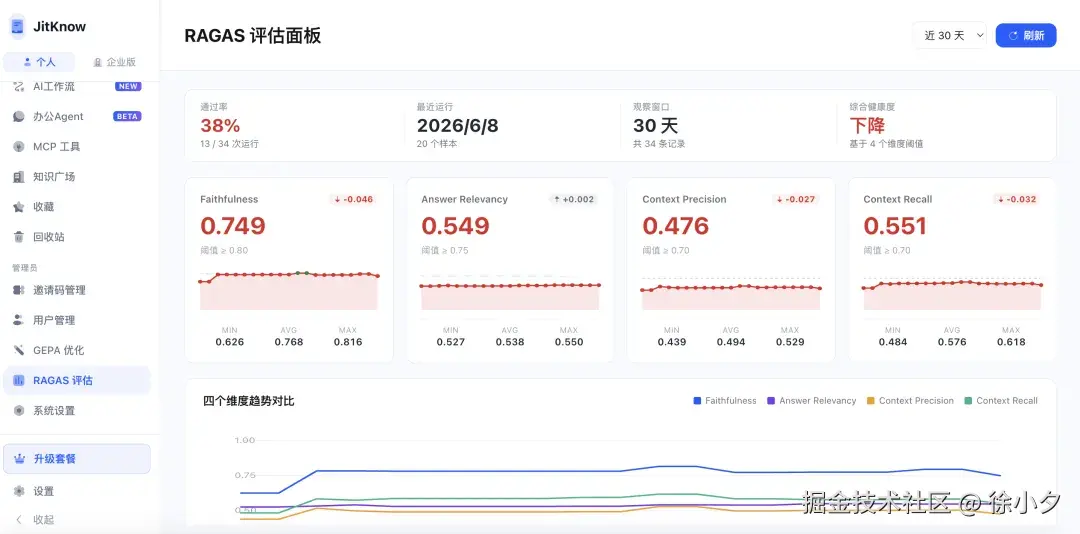Open 用户管理 admin page
Image resolution: width=1080 pixels, height=534 pixels.
tap(77, 320)
